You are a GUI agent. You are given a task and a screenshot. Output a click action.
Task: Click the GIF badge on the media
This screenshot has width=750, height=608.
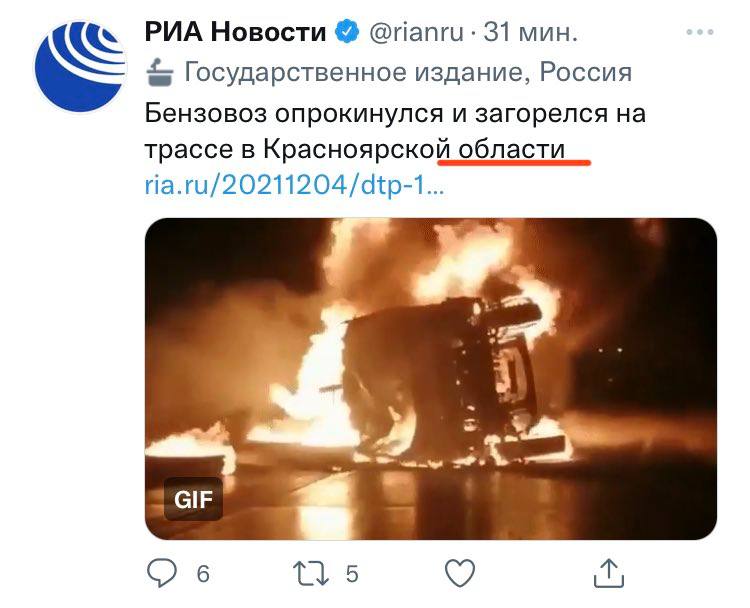point(193,499)
